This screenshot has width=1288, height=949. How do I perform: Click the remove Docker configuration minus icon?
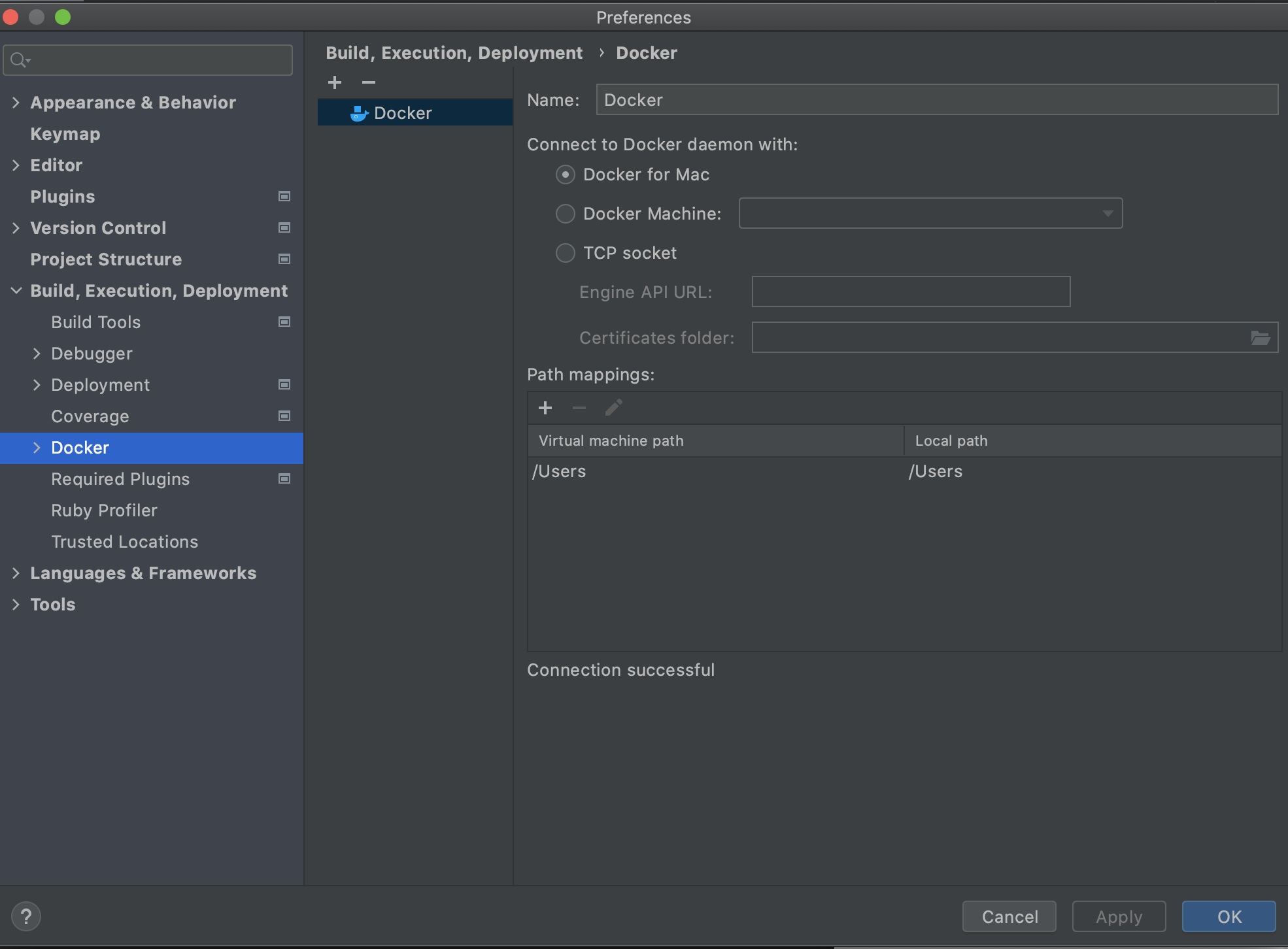pos(369,82)
